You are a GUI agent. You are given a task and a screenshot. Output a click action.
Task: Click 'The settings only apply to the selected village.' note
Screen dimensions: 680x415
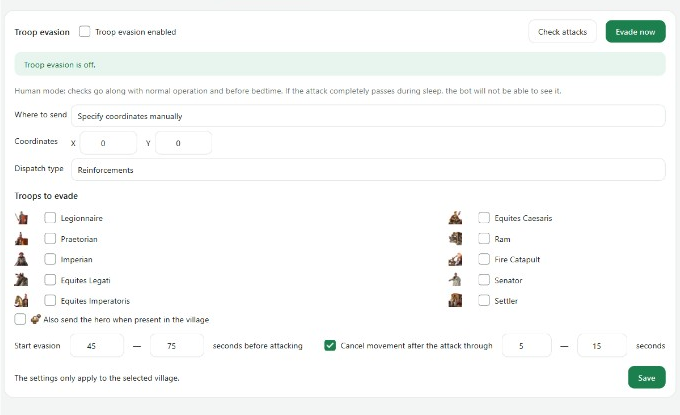[x=97, y=378]
